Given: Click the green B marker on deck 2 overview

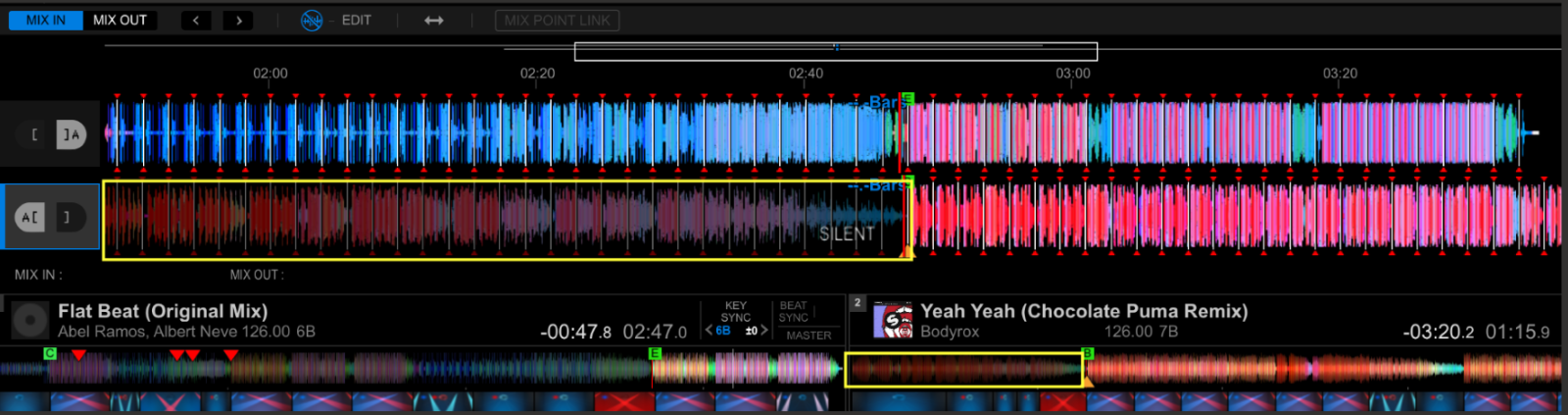Looking at the screenshot, I should 1087,353.
